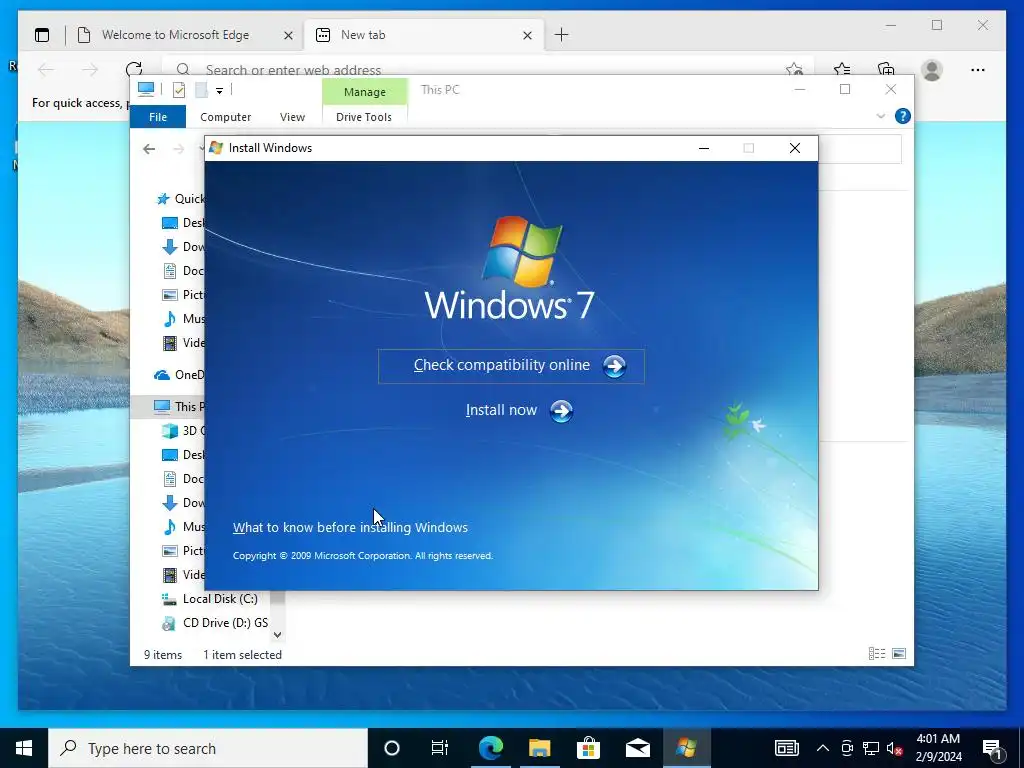
Task: Open the network tray icon
Action: 871,748
